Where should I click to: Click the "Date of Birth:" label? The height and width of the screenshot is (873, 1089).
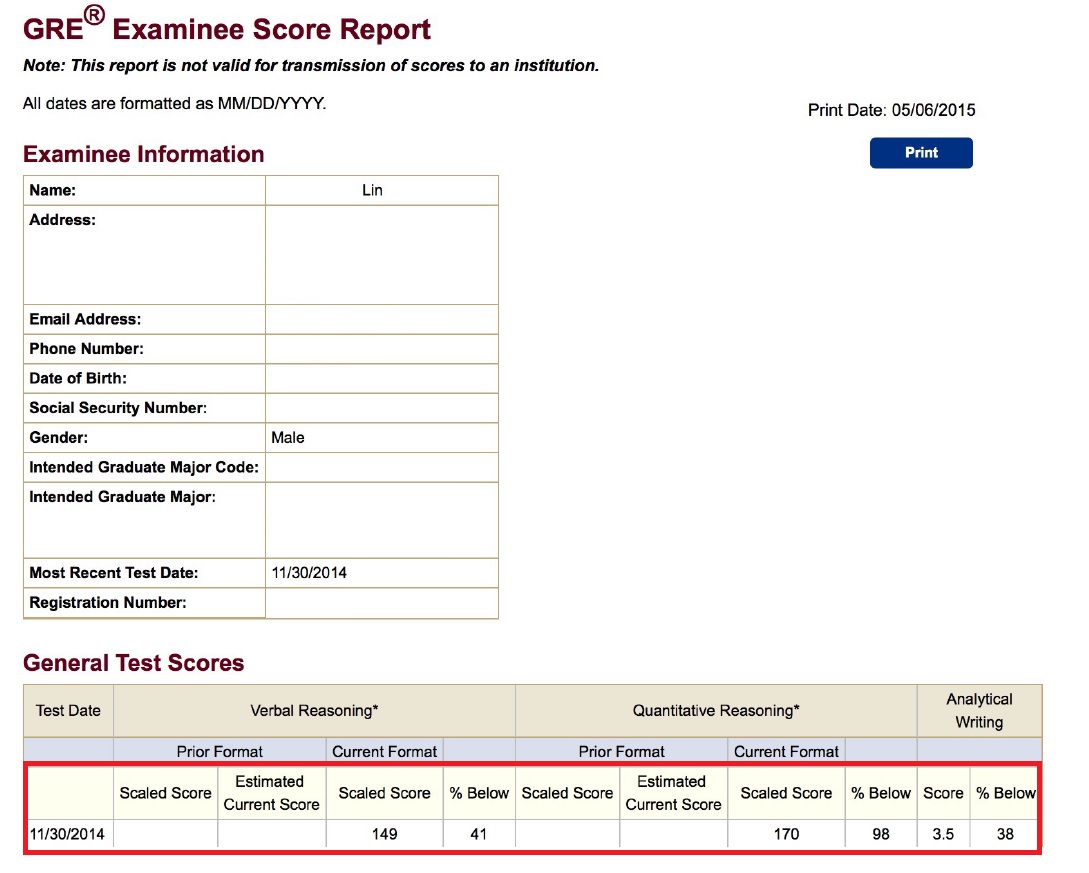[x=78, y=379]
